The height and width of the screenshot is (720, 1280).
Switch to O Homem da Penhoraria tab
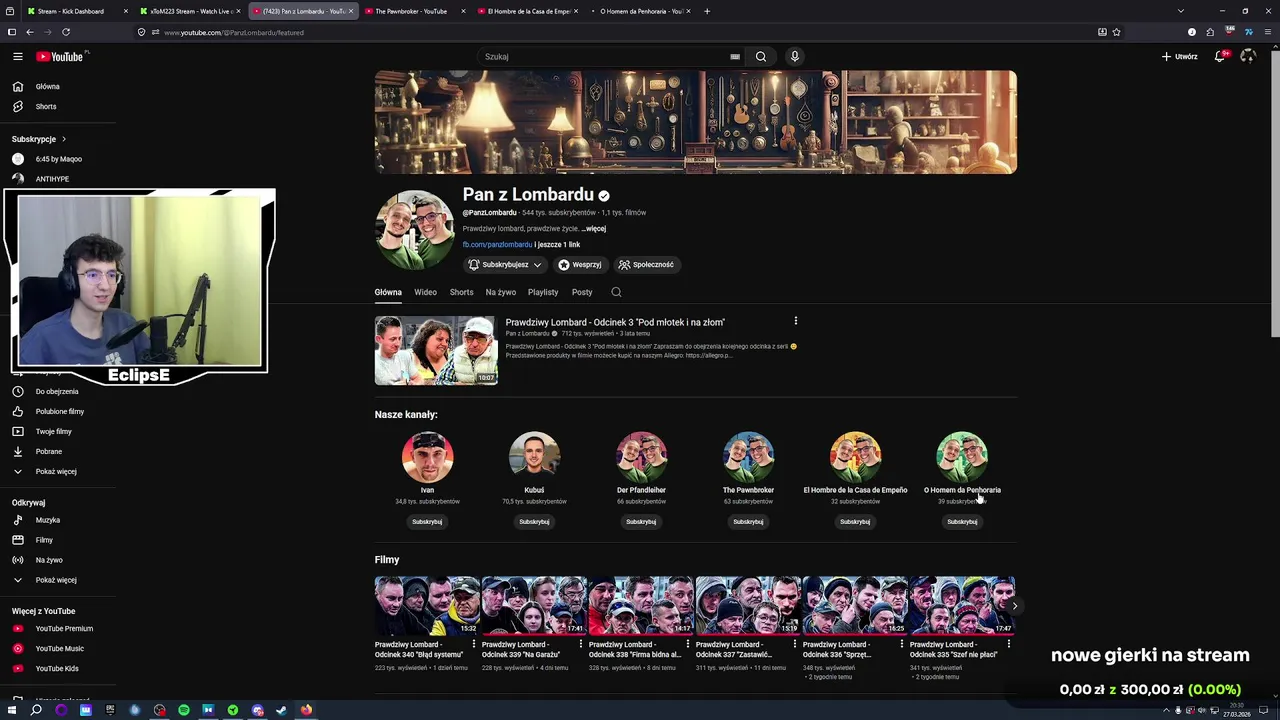pos(641,11)
